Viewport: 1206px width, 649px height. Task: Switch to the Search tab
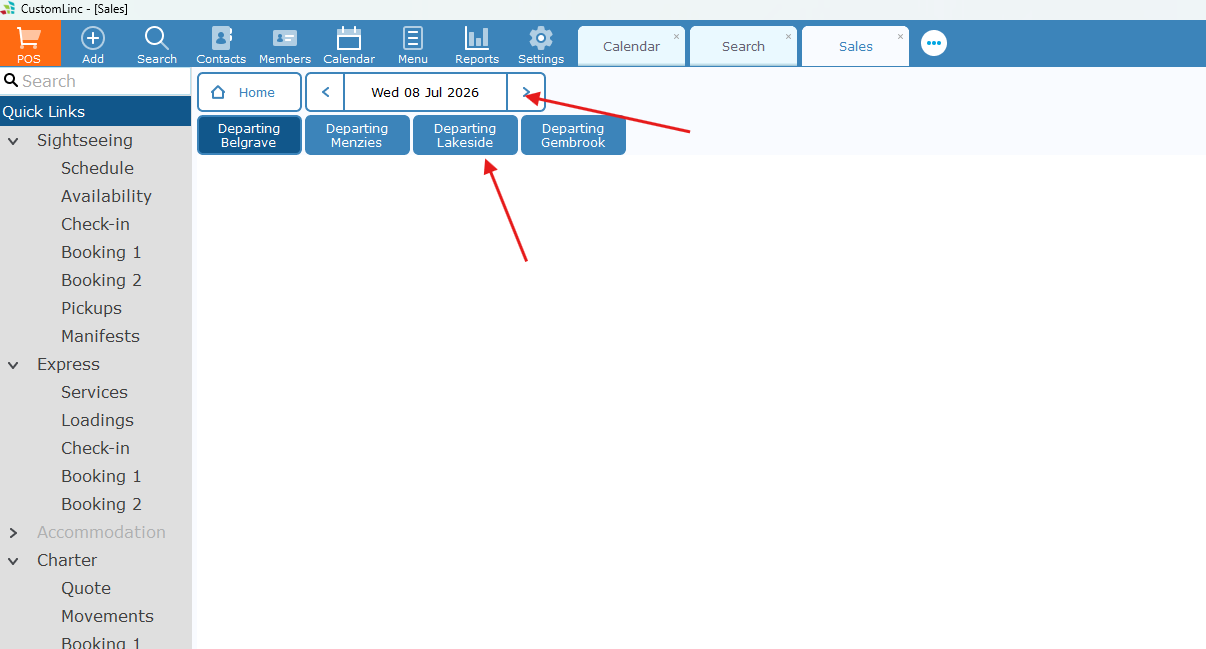click(x=743, y=46)
